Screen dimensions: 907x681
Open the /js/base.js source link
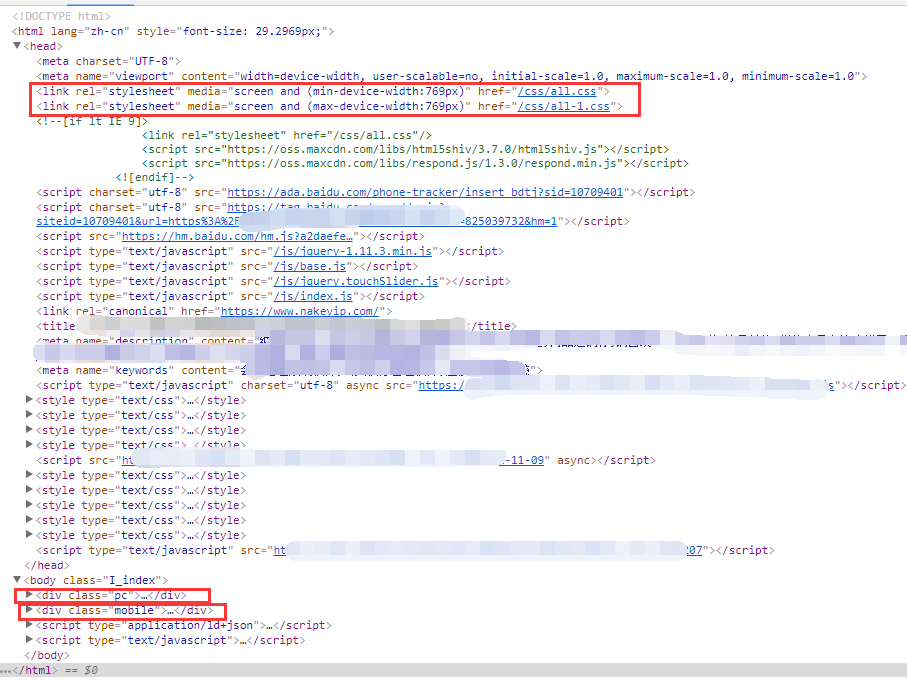tap(309, 266)
